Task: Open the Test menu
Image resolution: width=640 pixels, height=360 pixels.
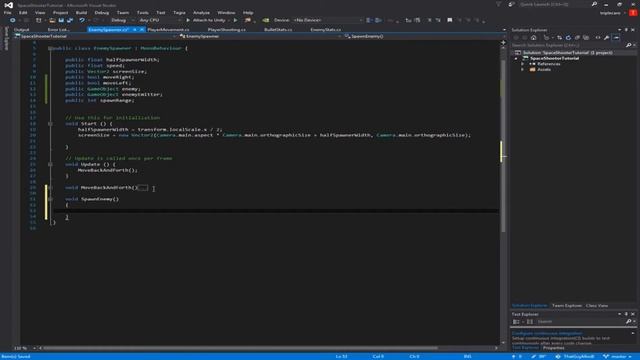Action: pyautogui.click(x=160, y=13)
